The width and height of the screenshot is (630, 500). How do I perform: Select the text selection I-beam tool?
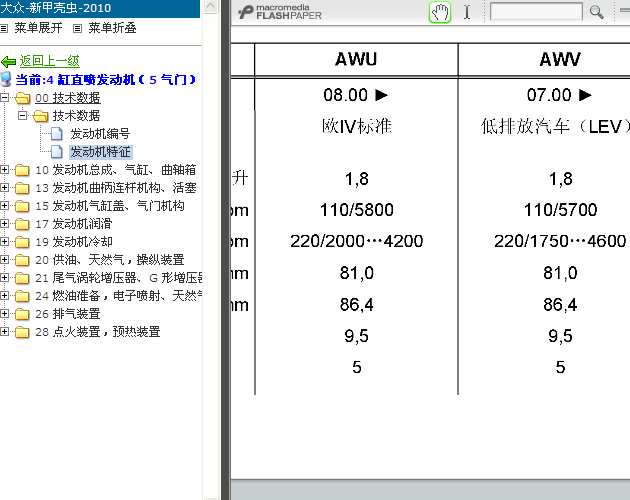click(467, 12)
